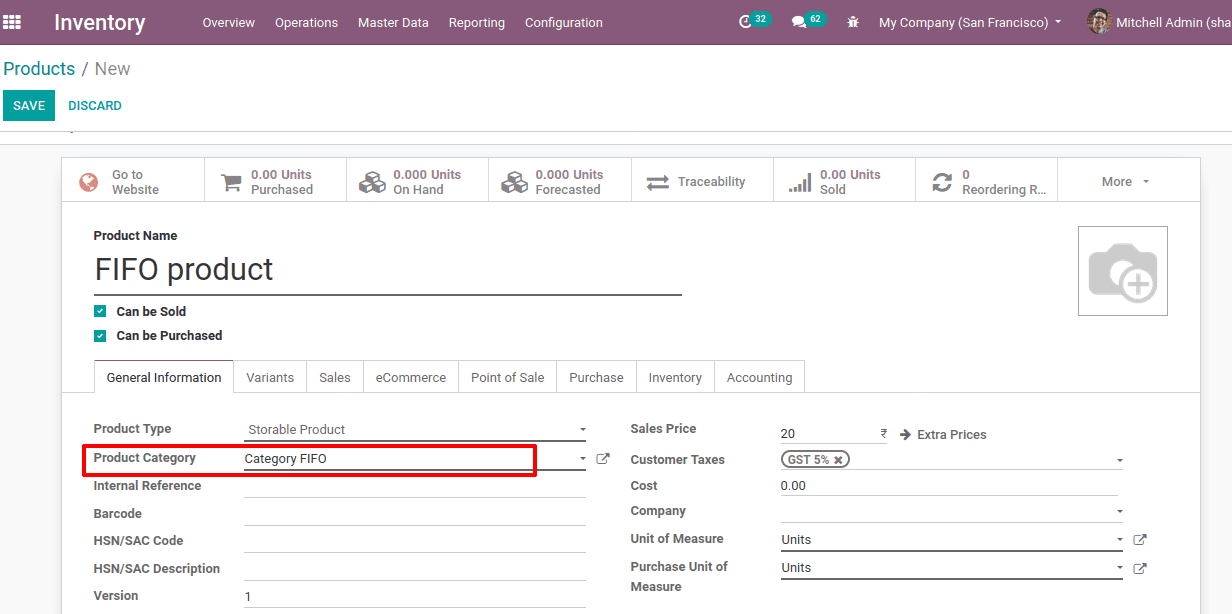1232x614 pixels.
Task: Click the Barcode input field
Action: pyautogui.click(x=415, y=514)
